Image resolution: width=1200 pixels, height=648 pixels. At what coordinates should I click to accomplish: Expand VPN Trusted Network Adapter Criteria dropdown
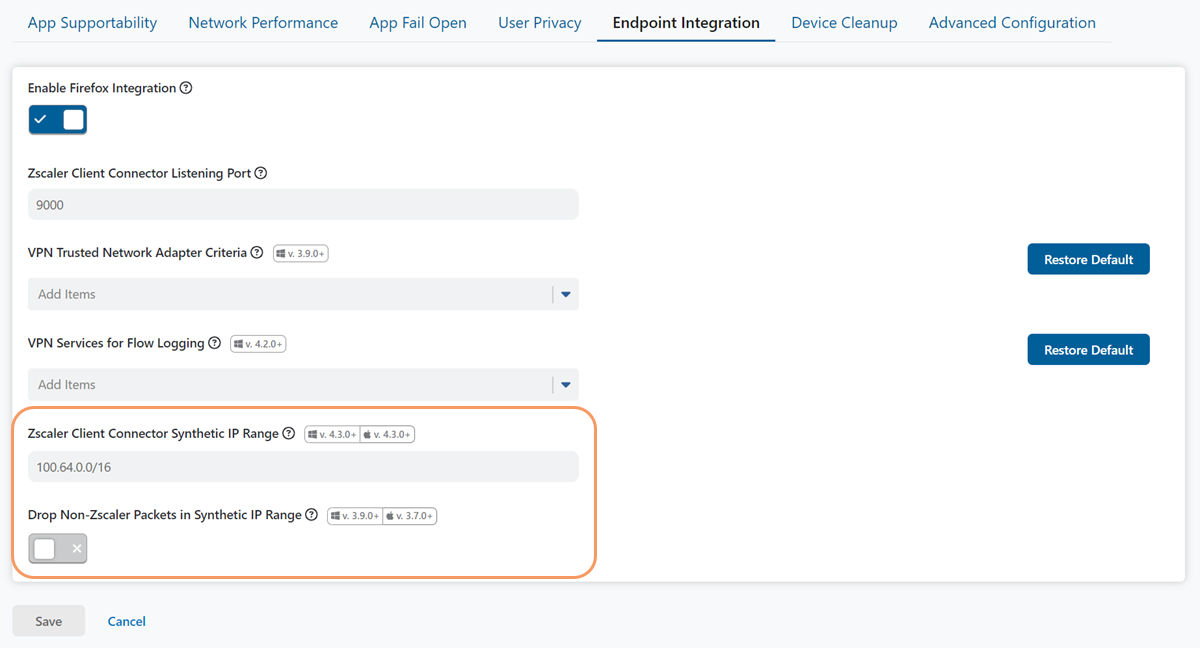[x=565, y=294]
